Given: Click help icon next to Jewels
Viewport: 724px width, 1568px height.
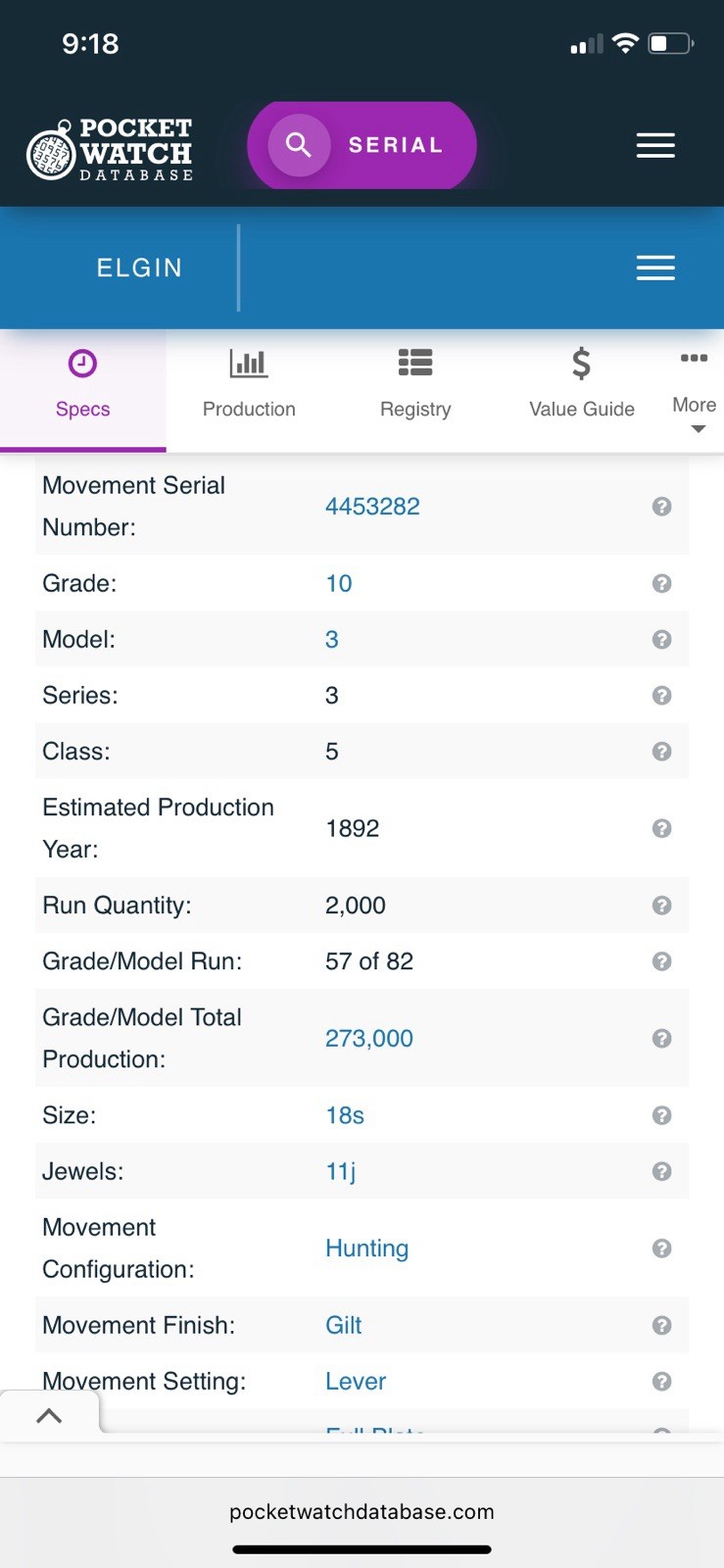Looking at the screenshot, I should click(x=662, y=1171).
